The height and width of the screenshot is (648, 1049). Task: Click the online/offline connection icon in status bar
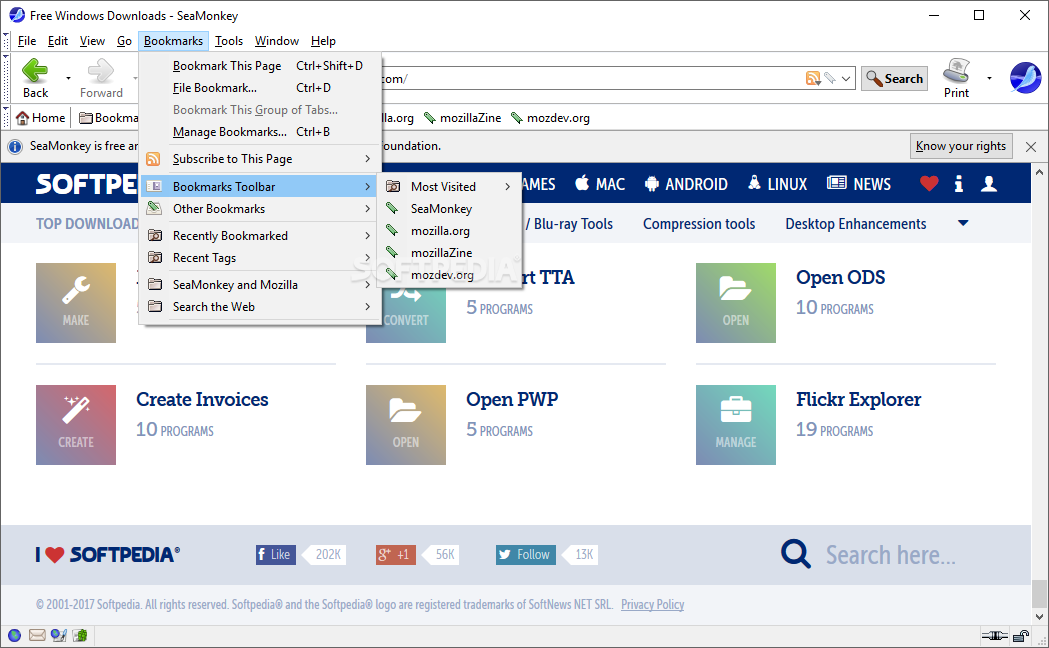[995, 635]
